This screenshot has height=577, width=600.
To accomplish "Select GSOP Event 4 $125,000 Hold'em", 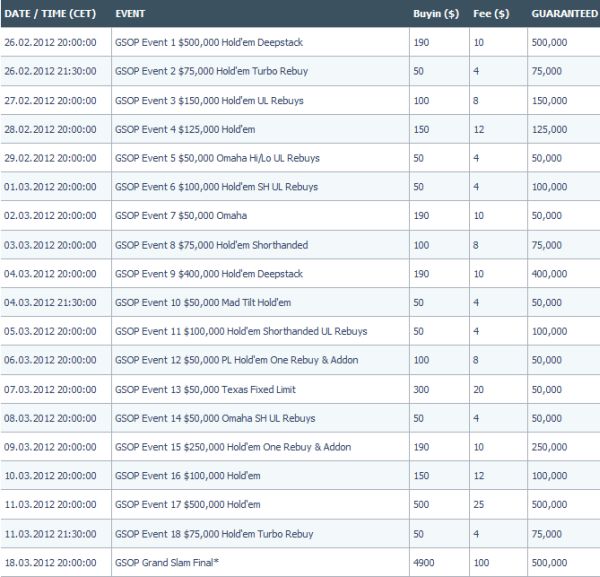I will tap(185, 129).
